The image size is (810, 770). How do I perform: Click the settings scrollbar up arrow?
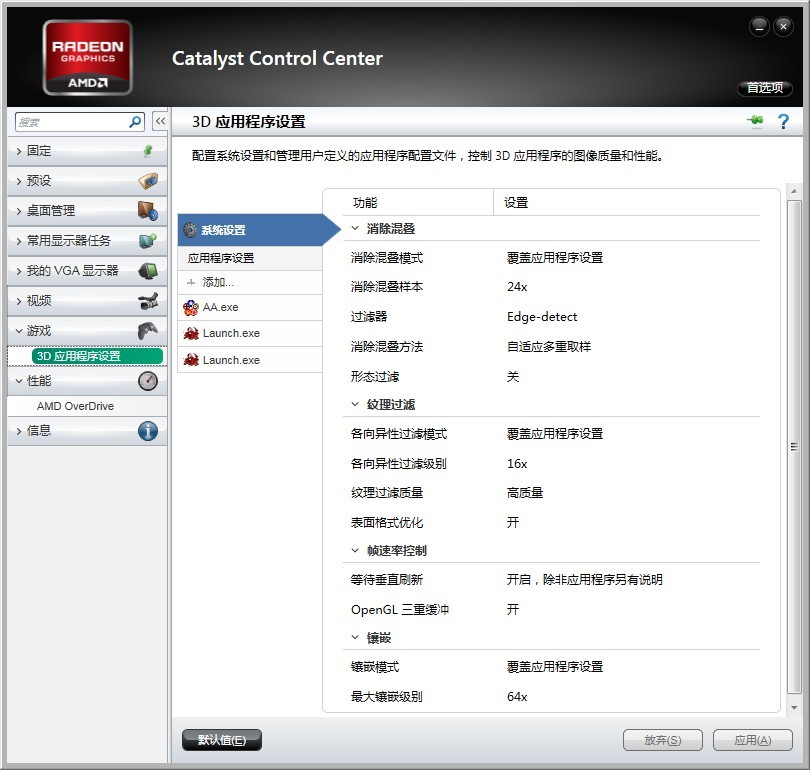[794, 192]
